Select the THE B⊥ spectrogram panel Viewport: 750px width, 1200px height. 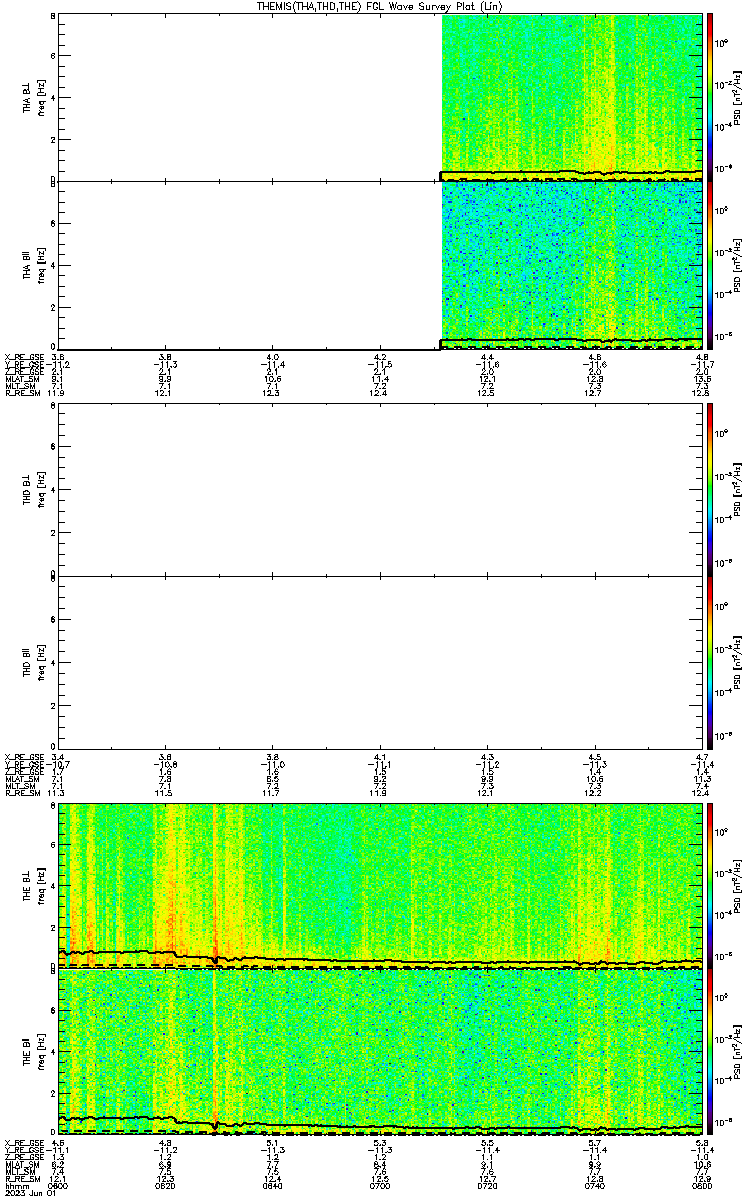point(381,884)
